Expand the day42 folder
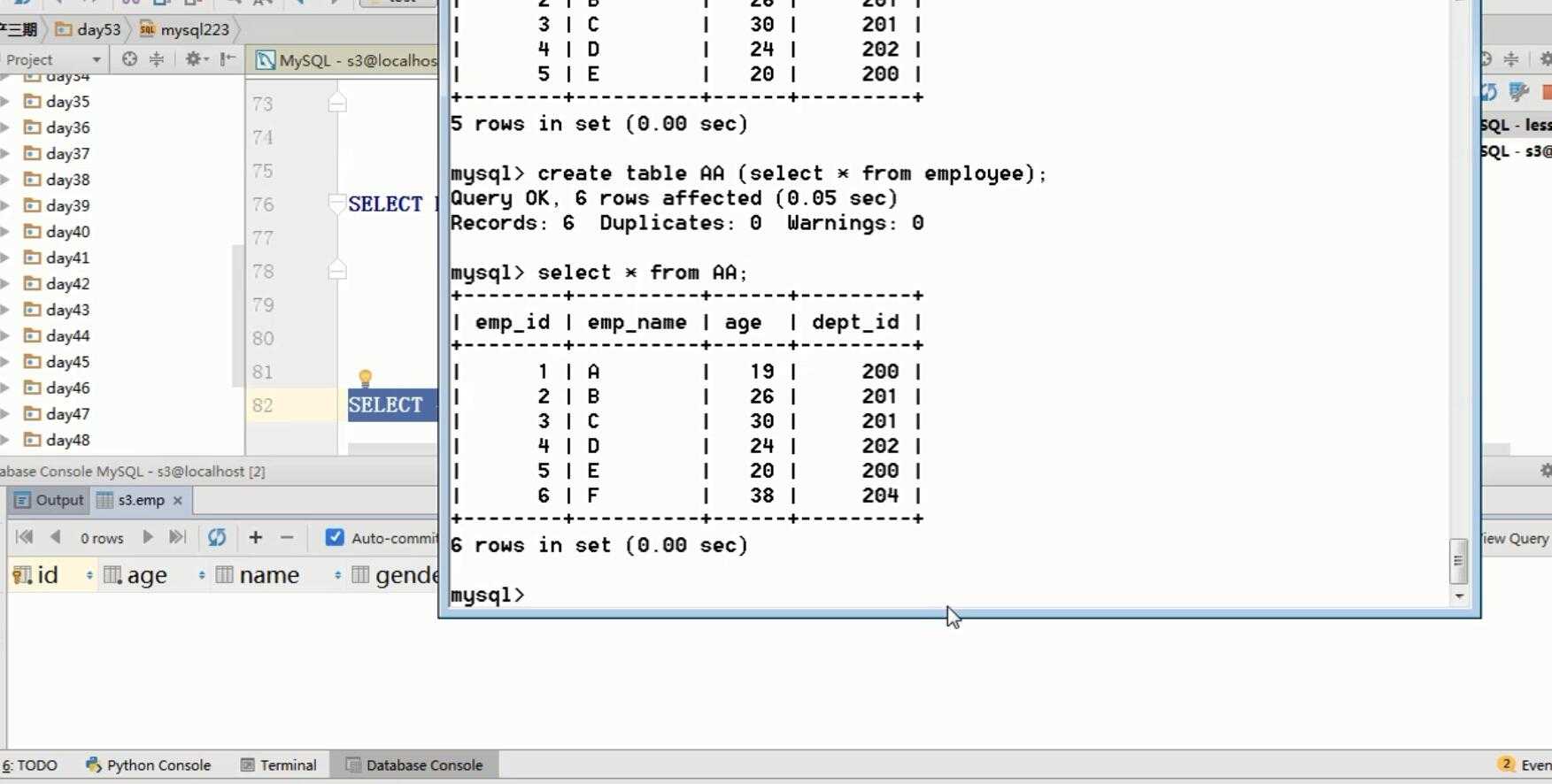Screen dimensions: 1552x784 coord(4,284)
